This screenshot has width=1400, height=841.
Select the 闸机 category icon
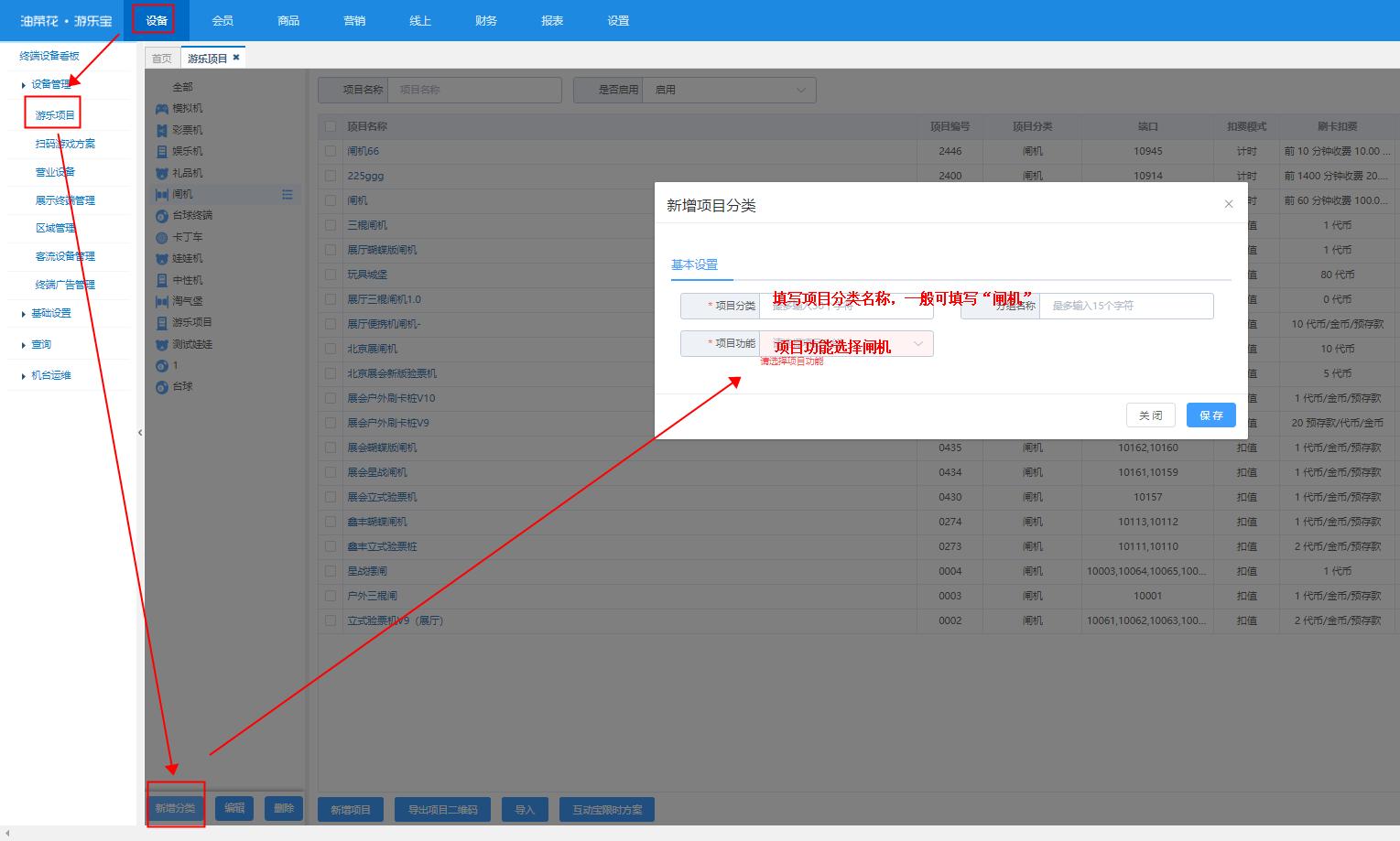[x=162, y=194]
